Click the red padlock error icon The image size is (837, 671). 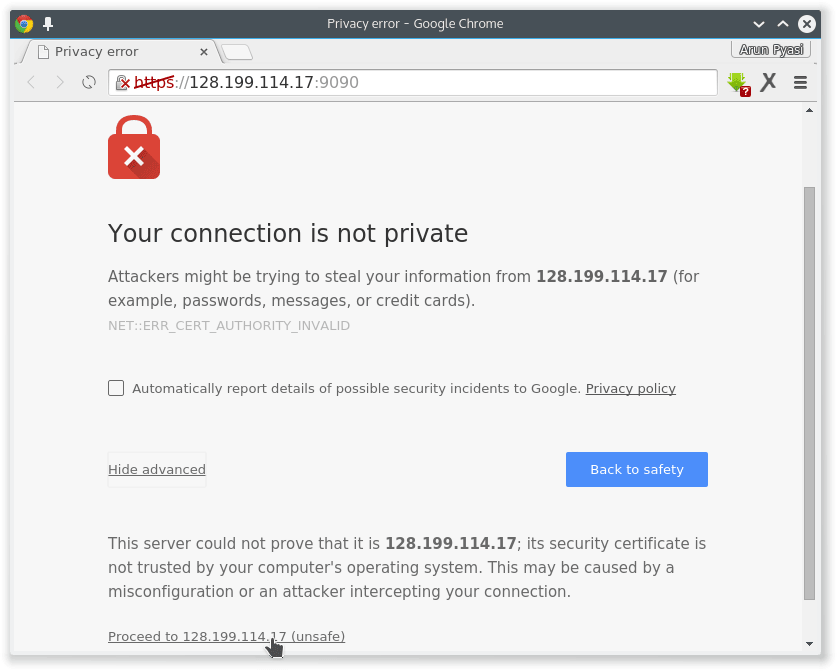click(134, 148)
